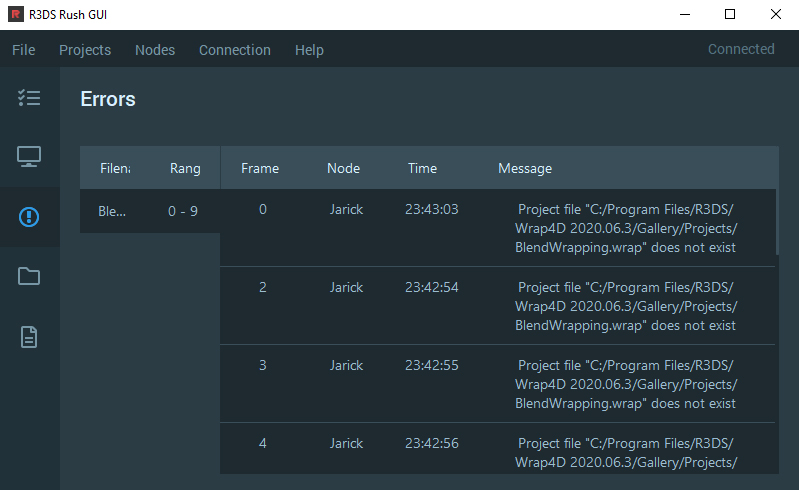The height and width of the screenshot is (490, 799).
Task: Maximize the R3DS Rush GUI window
Action: tap(730, 14)
